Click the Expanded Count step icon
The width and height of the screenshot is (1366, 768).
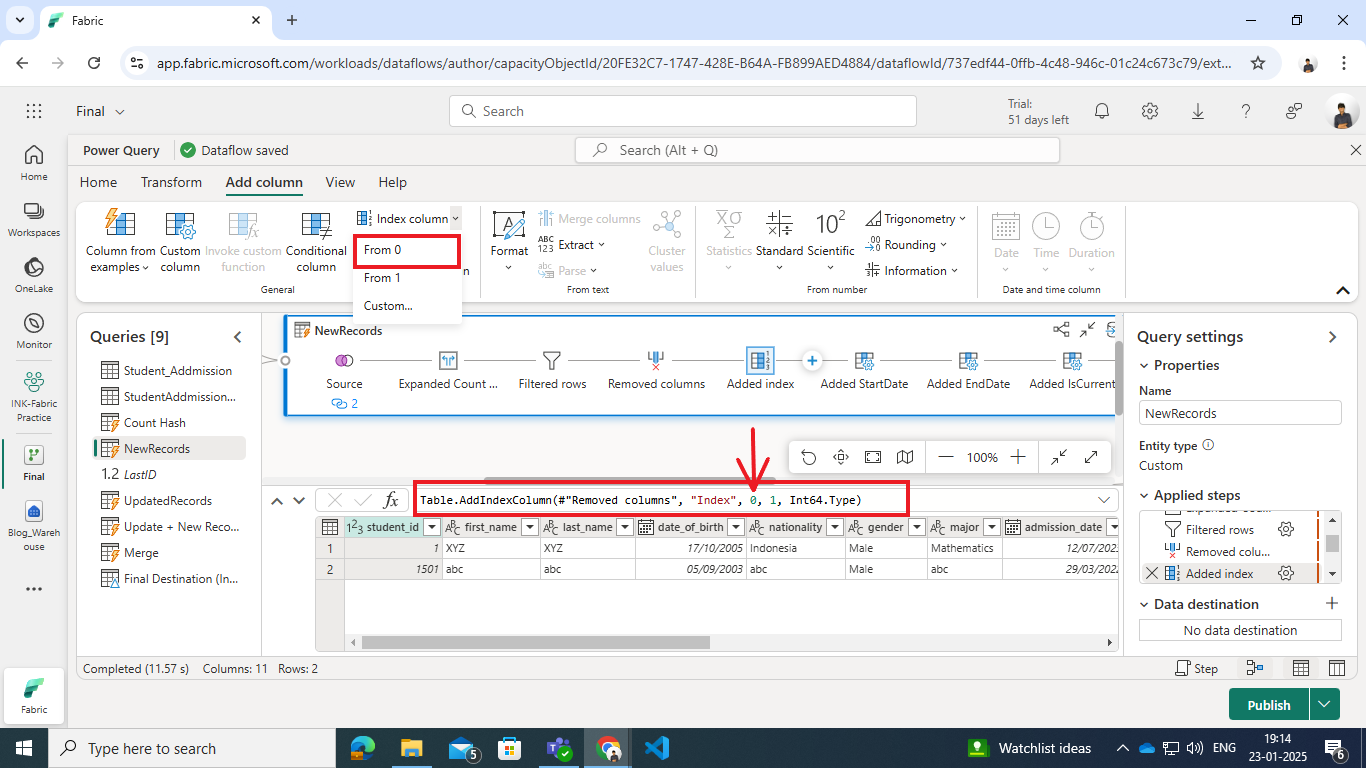tap(448, 360)
